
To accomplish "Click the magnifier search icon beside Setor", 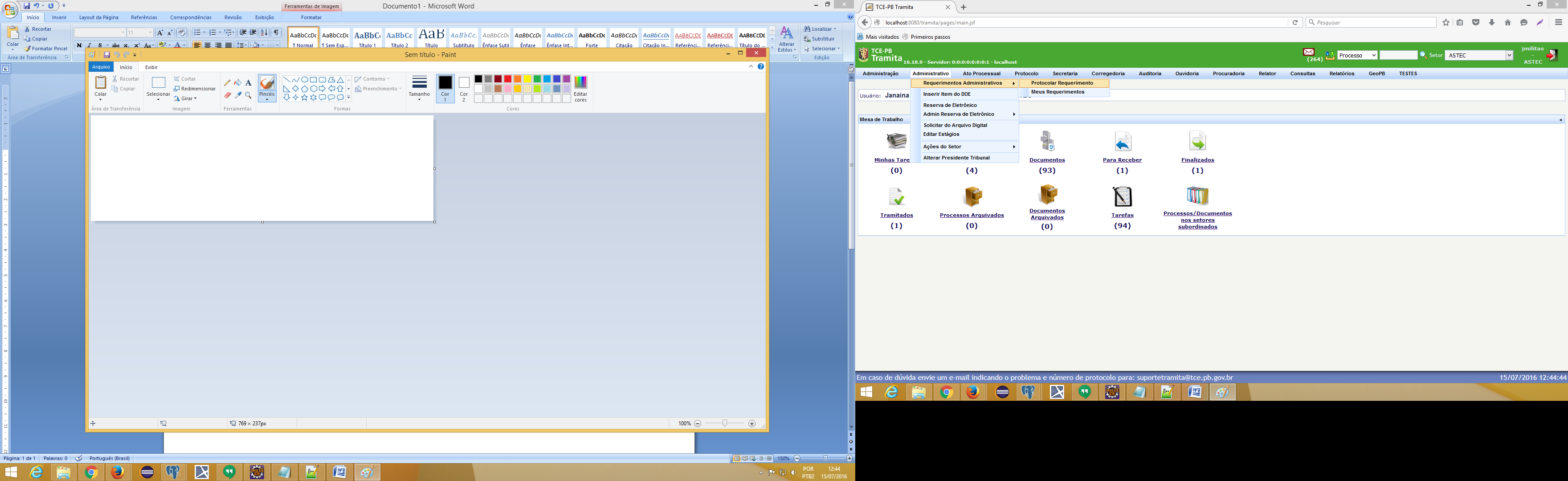I will pyautogui.click(x=1423, y=55).
